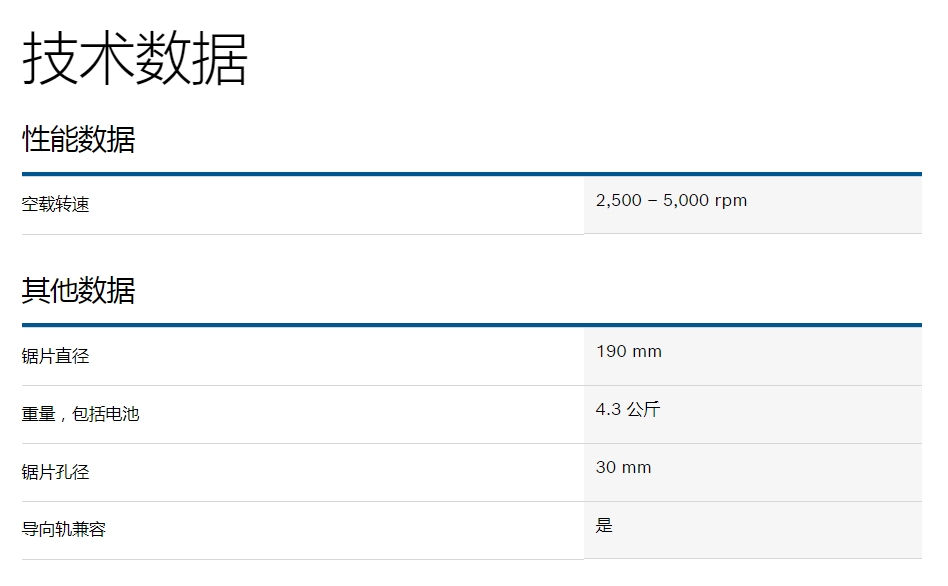Select the 锯片孔径 row label
The image size is (948, 586).
tap(56, 472)
